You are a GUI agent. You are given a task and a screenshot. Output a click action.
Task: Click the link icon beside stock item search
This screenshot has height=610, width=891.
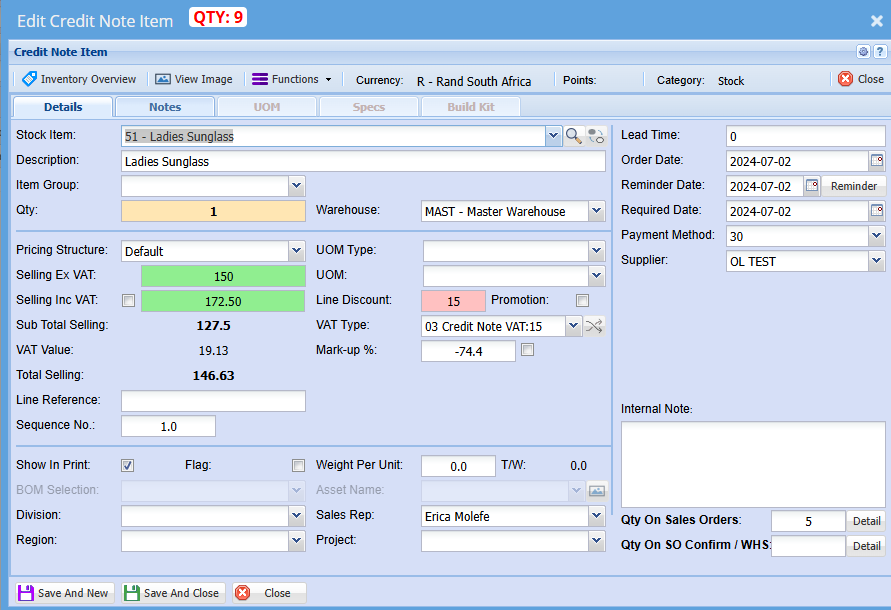click(596, 136)
